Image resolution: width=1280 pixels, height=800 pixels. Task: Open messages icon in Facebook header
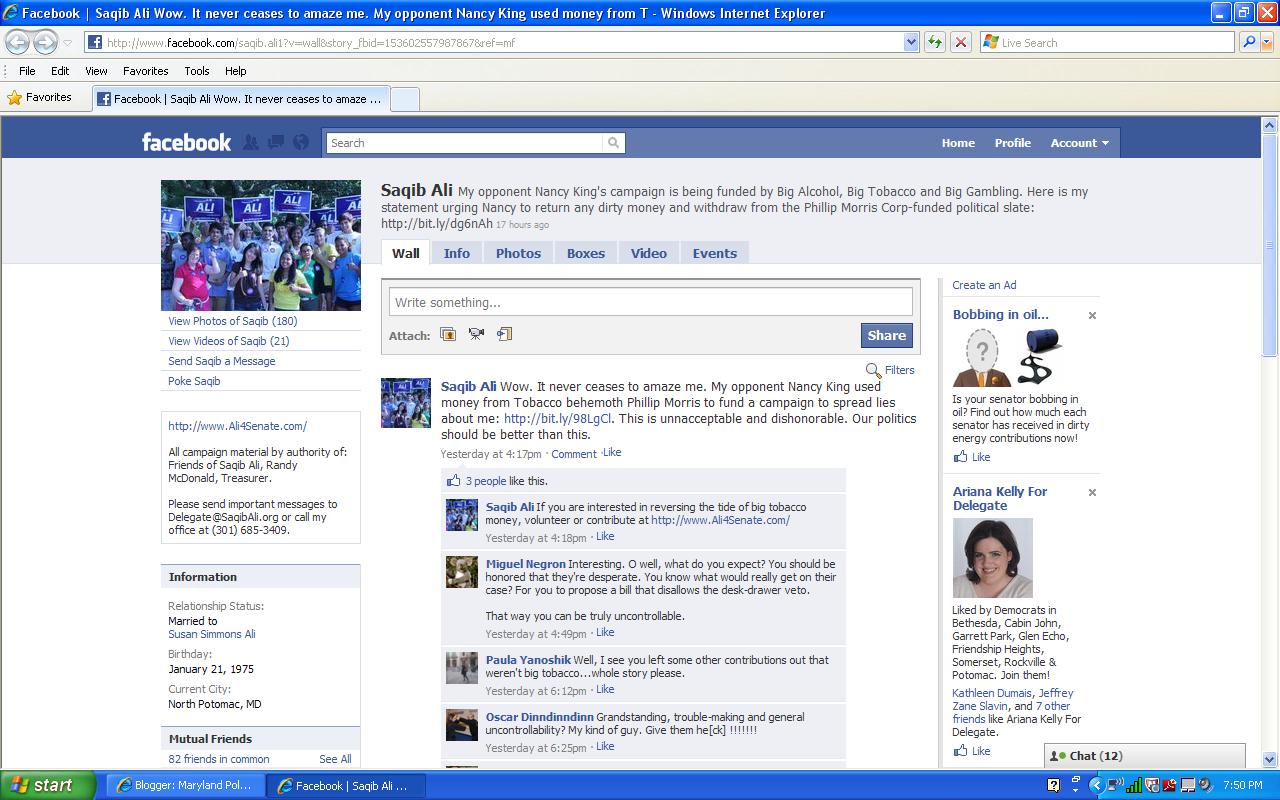tap(276, 143)
